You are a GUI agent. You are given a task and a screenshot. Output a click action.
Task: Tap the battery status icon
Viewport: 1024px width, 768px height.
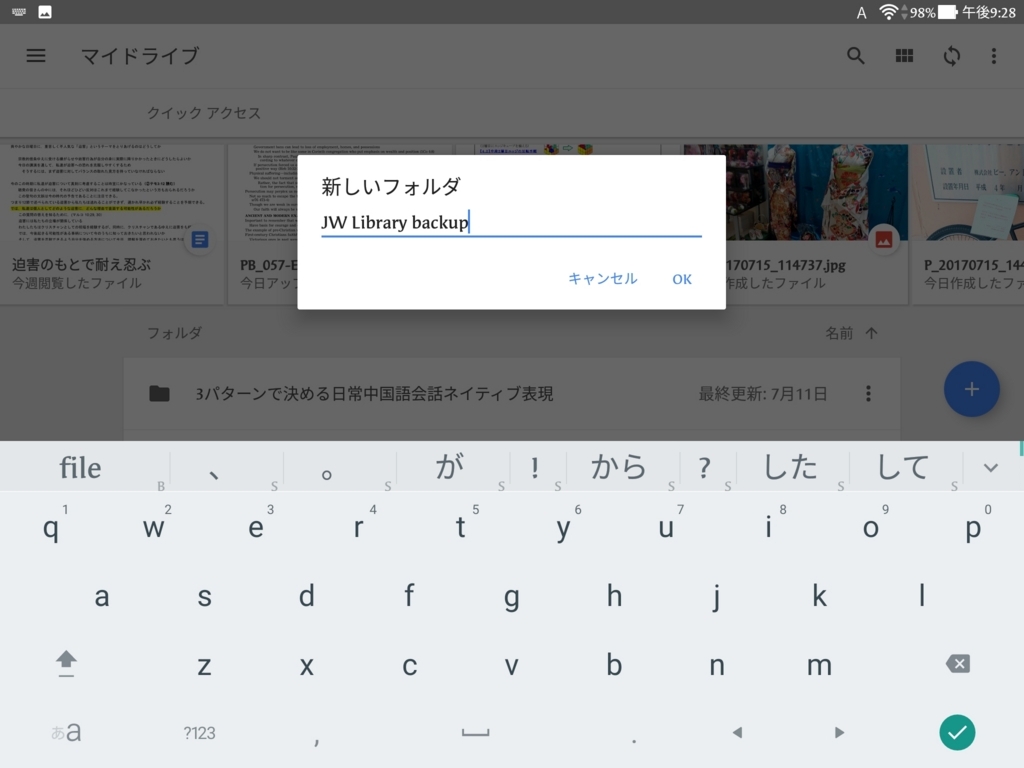coord(948,12)
